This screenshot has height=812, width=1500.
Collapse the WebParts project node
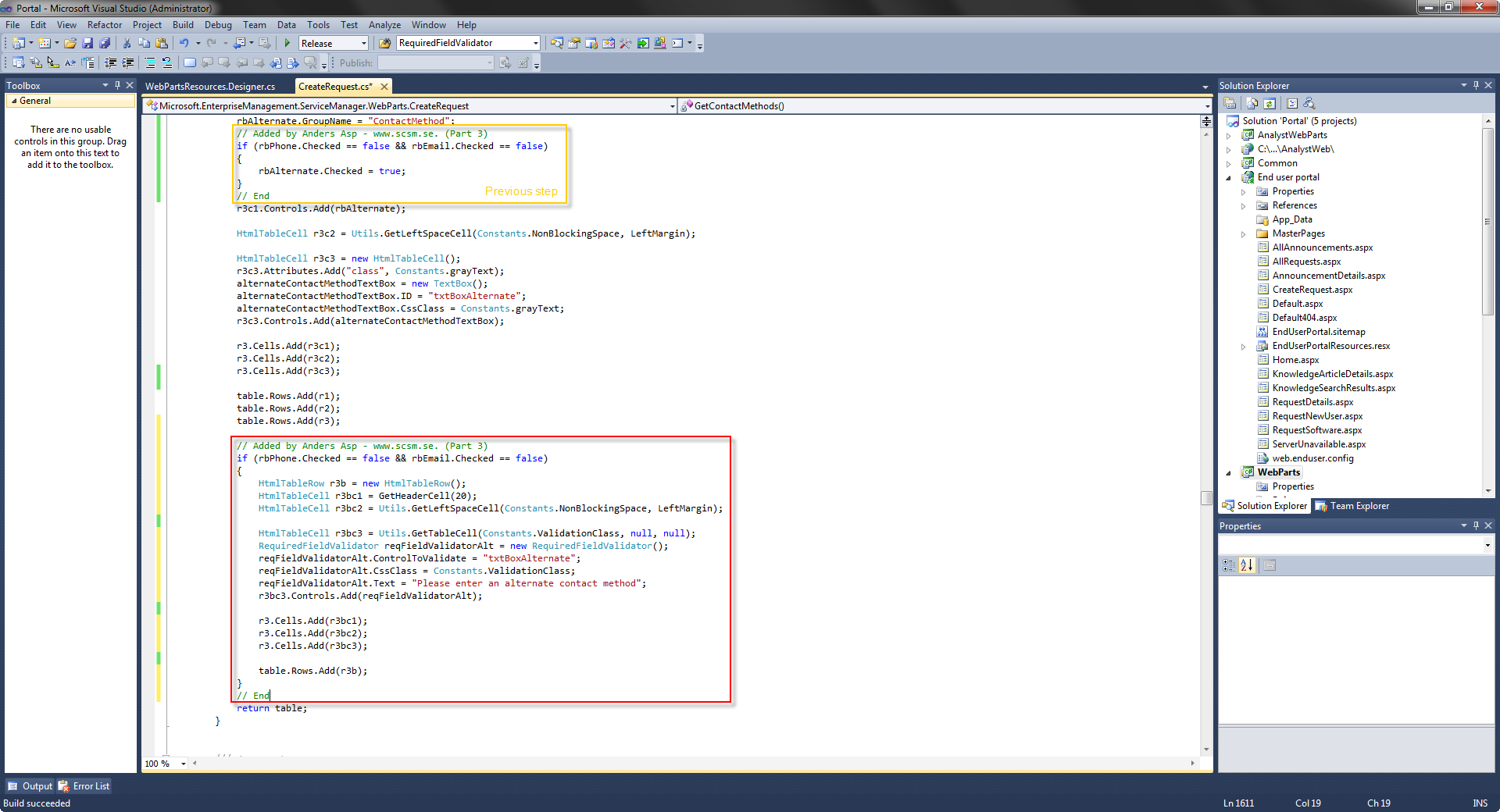click(x=1229, y=472)
